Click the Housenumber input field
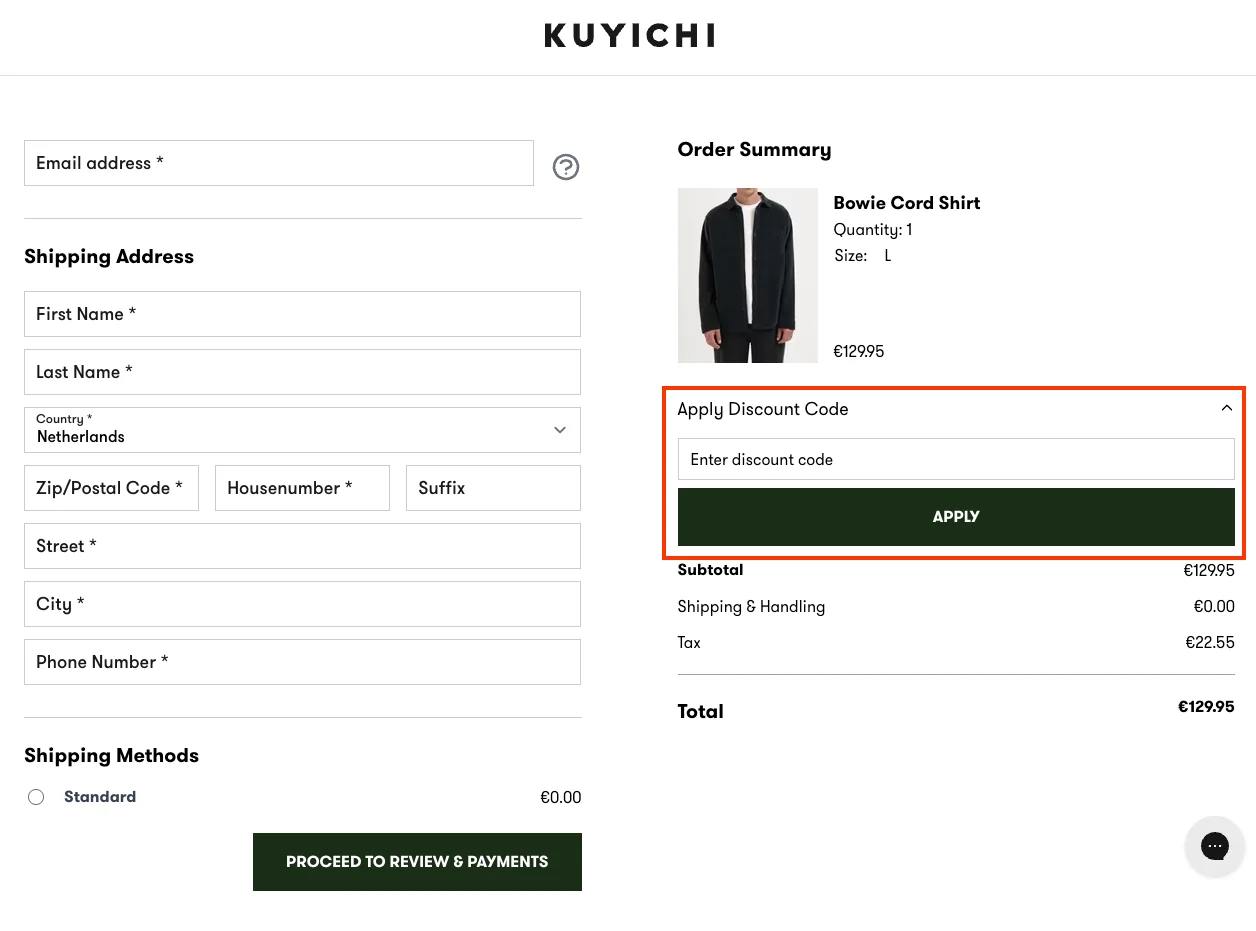This screenshot has height=931, width=1256. (x=302, y=488)
